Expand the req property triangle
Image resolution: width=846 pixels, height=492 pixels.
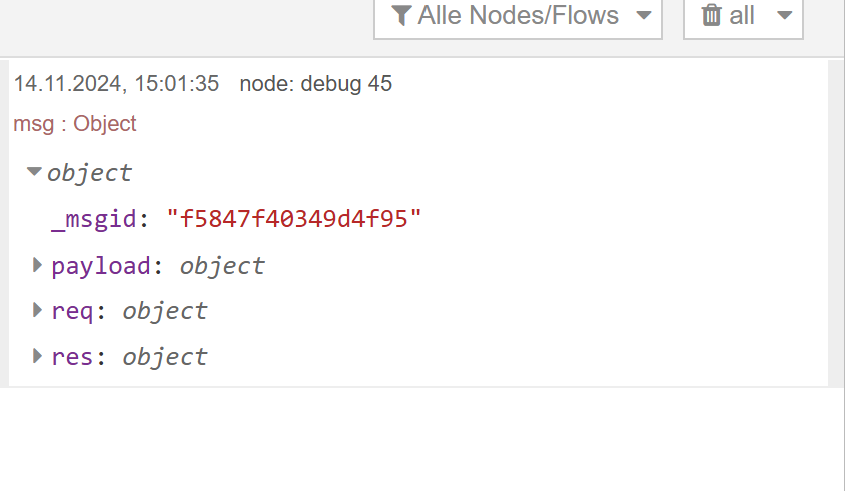[38, 310]
